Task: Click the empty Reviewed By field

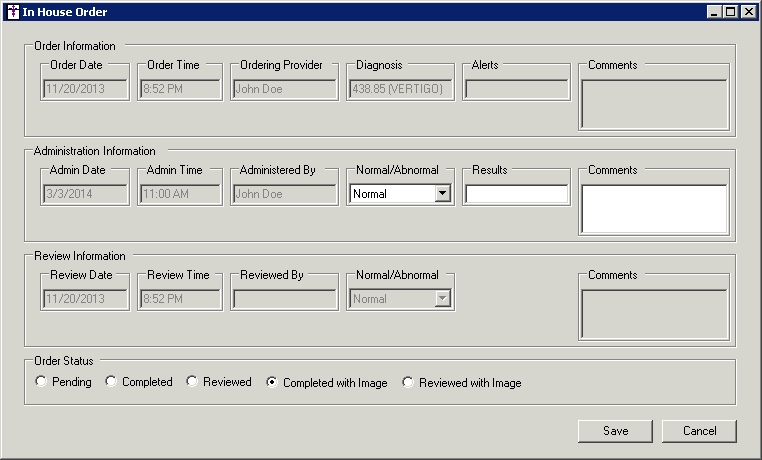Action: pyautogui.click(x=284, y=299)
